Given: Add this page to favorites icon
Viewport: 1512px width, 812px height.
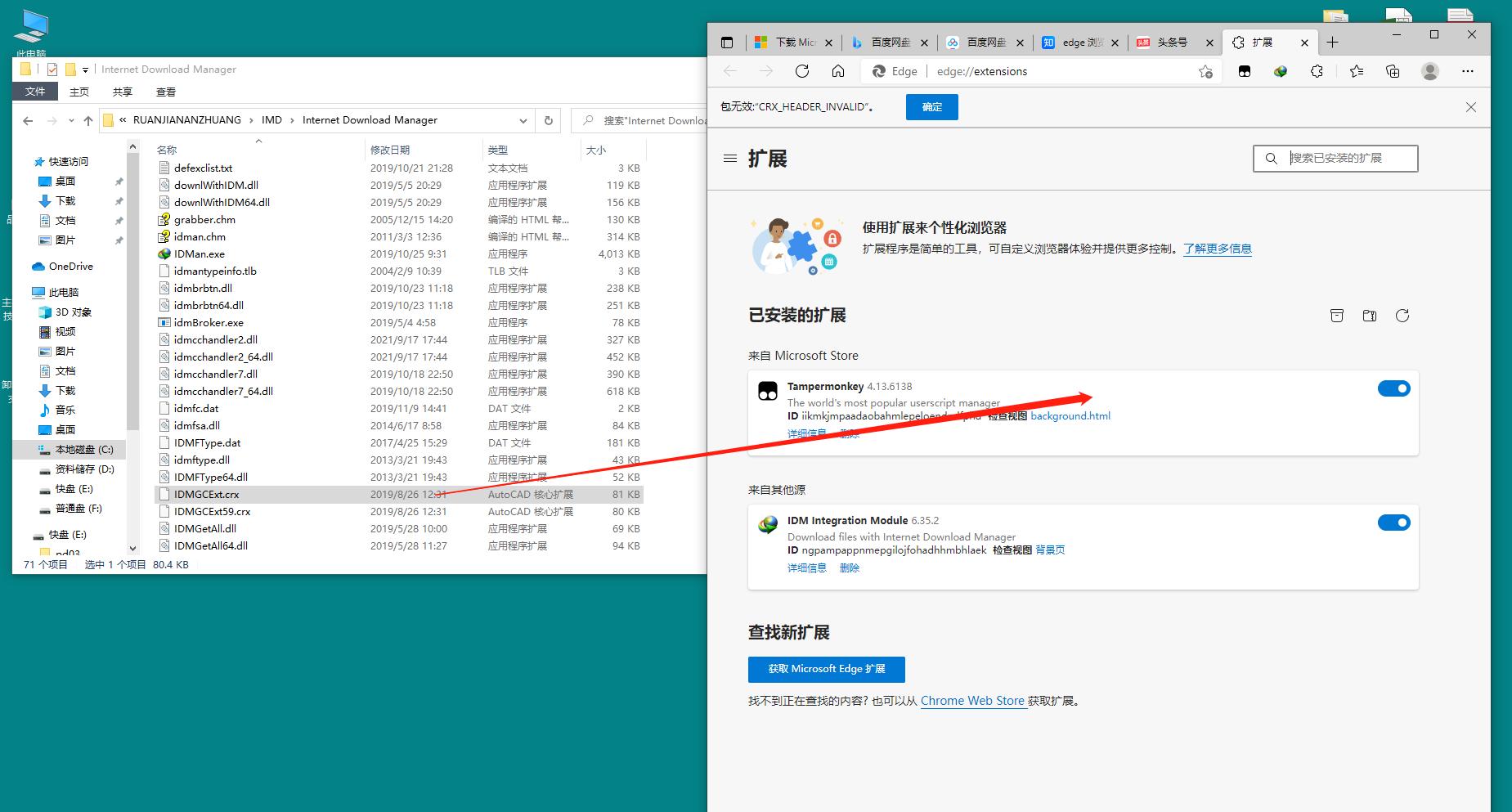Looking at the screenshot, I should click(1205, 71).
